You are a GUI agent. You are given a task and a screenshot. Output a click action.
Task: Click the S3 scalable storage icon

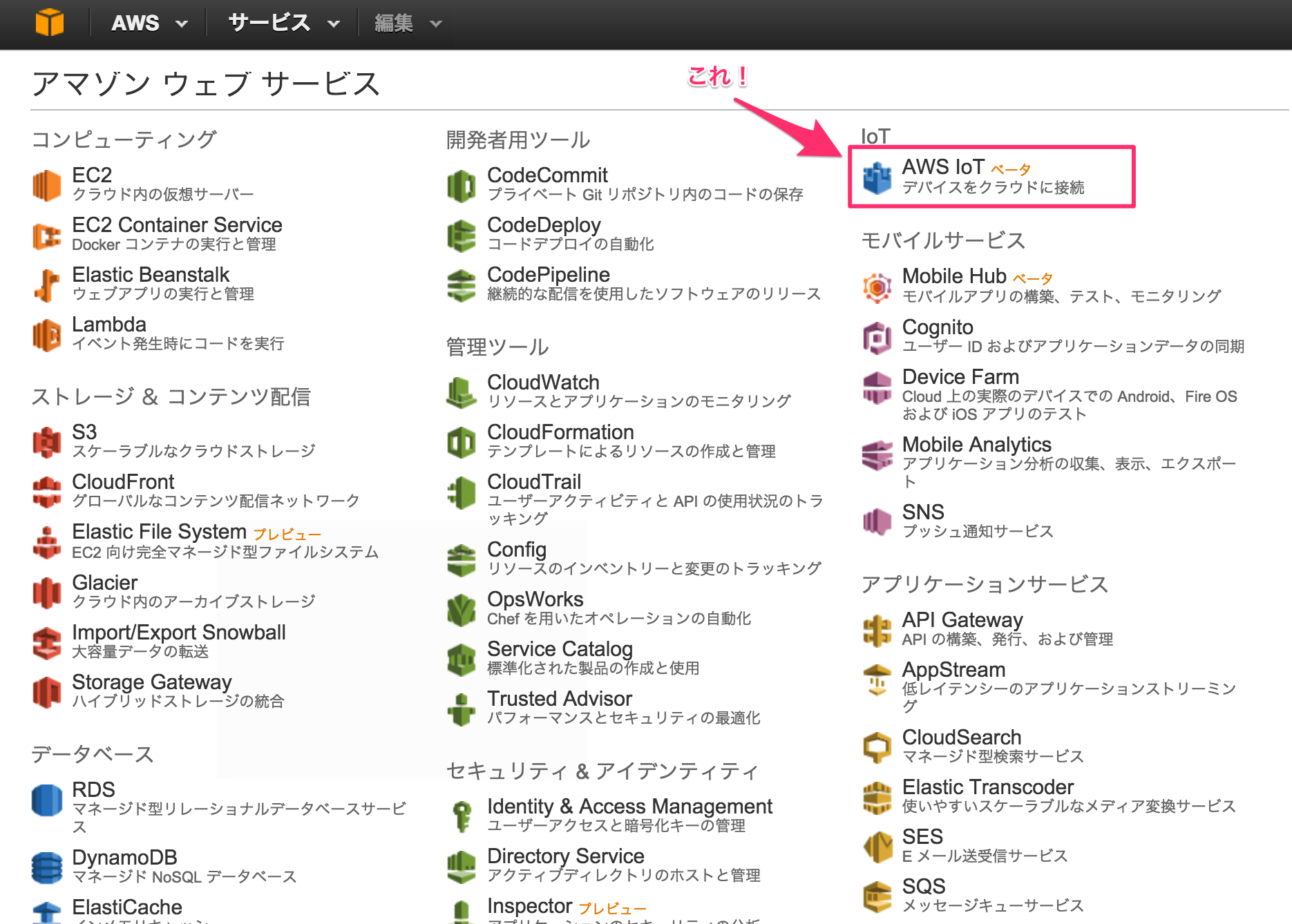coord(46,441)
